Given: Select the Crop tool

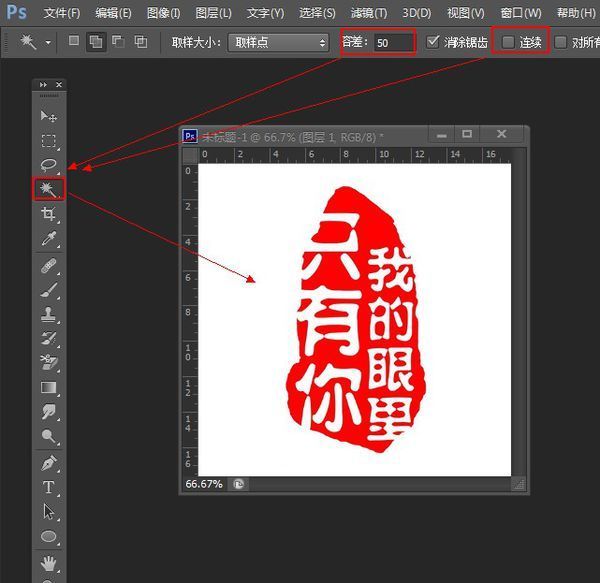Looking at the screenshot, I should (x=48, y=214).
